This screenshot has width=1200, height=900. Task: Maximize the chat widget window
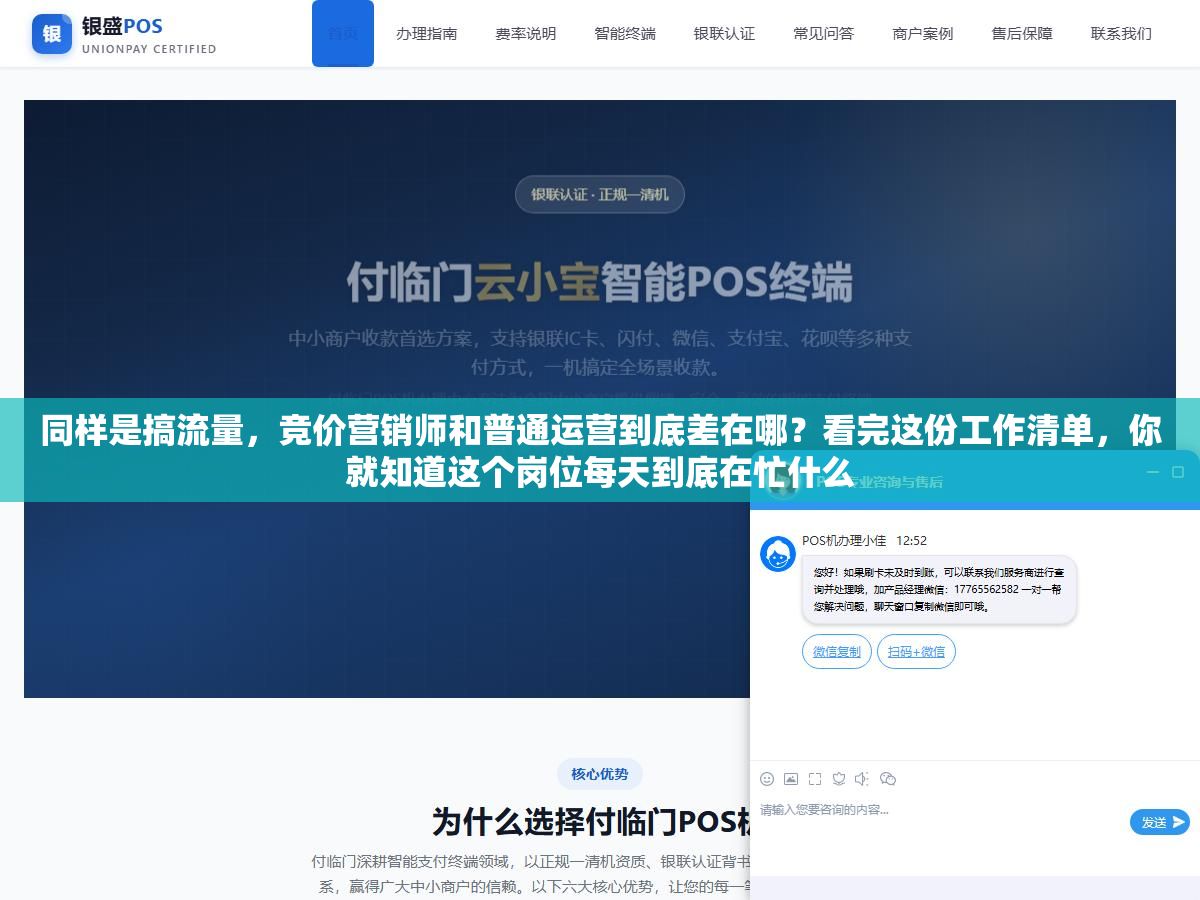click(1178, 472)
